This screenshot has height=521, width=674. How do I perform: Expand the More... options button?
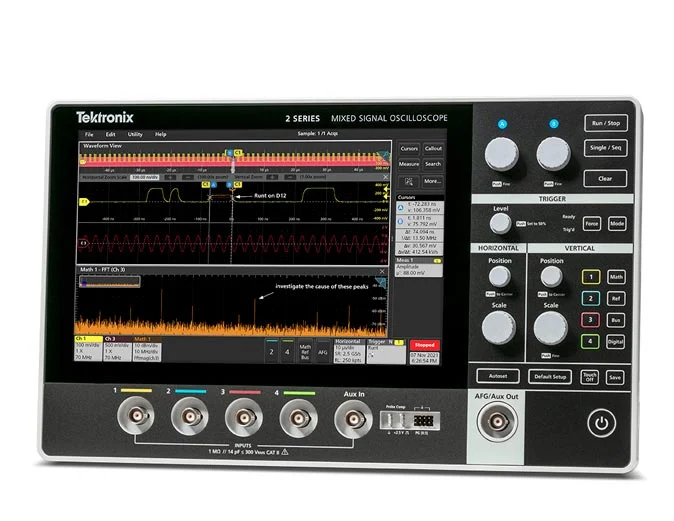coord(433,181)
